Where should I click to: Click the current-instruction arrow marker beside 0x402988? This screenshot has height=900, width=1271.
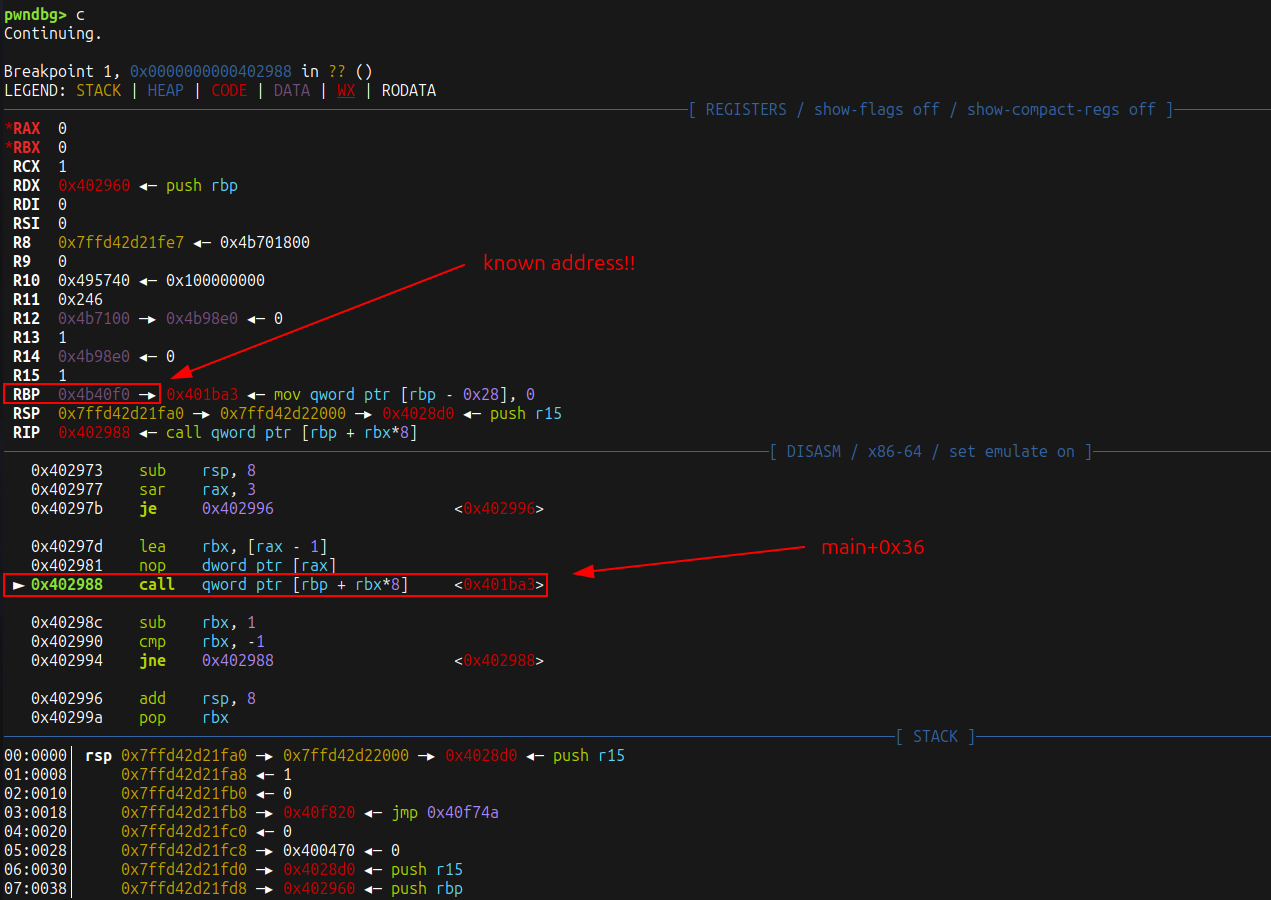[18, 585]
